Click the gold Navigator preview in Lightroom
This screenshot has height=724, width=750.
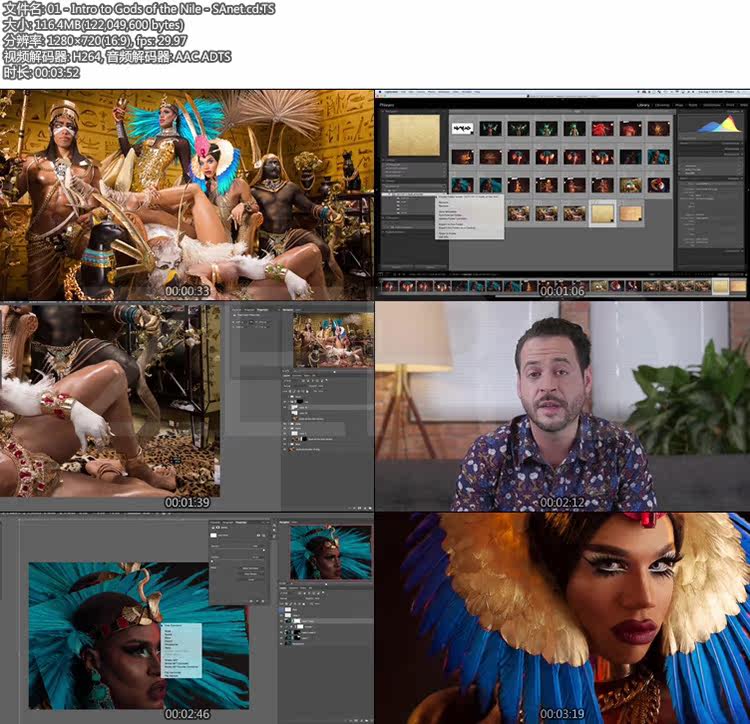[414, 135]
